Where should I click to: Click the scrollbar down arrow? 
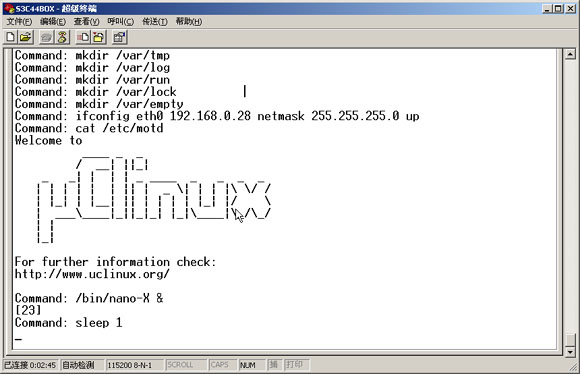pyautogui.click(x=570, y=352)
